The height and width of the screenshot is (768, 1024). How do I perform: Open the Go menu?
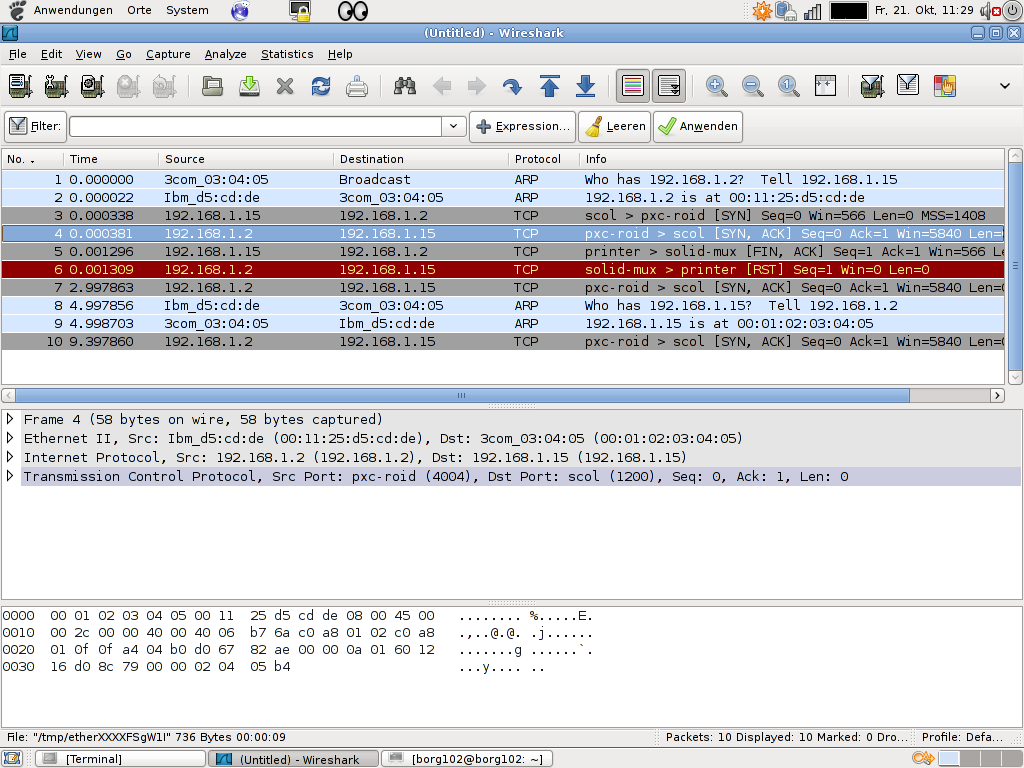point(123,54)
